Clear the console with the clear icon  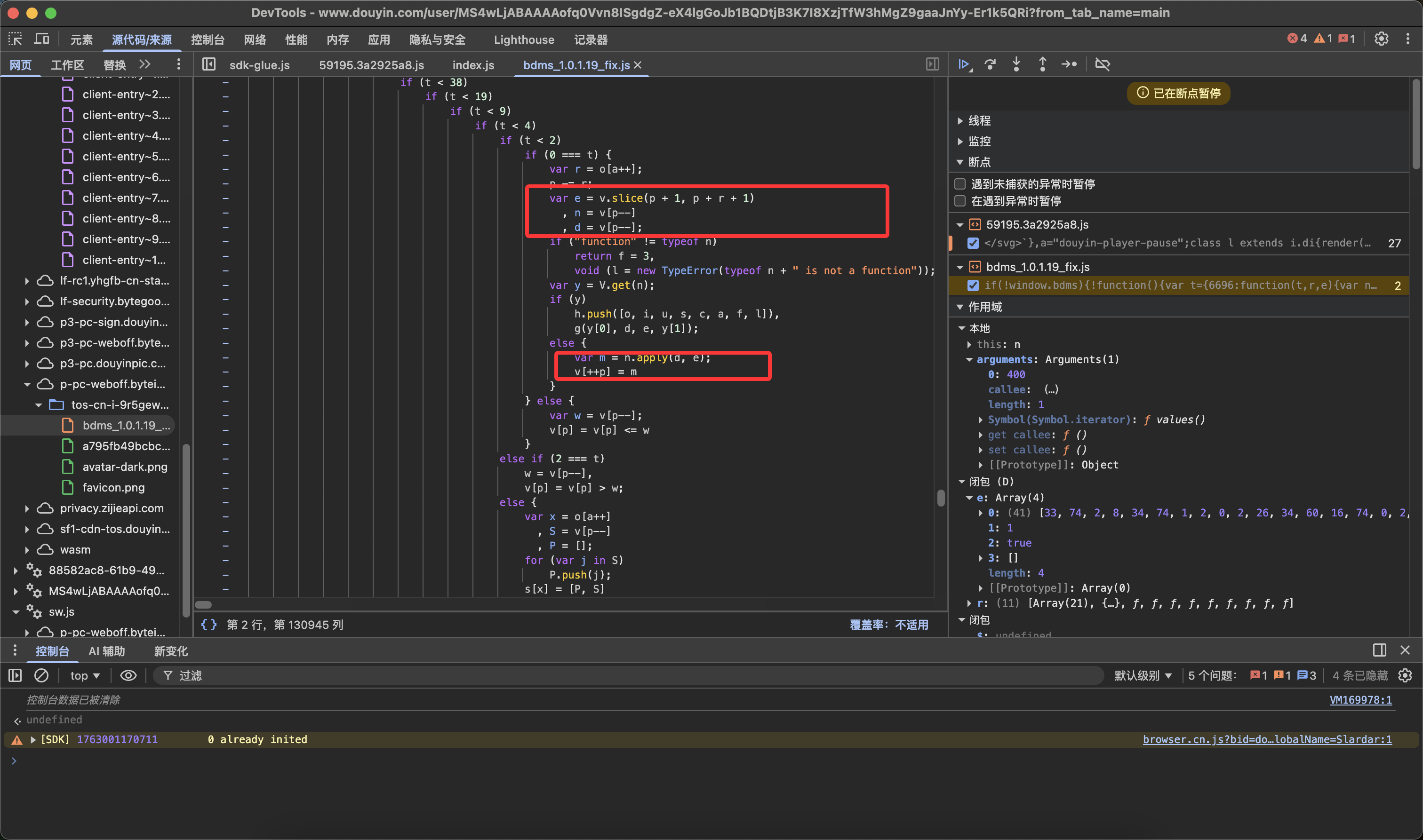click(41, 675)
